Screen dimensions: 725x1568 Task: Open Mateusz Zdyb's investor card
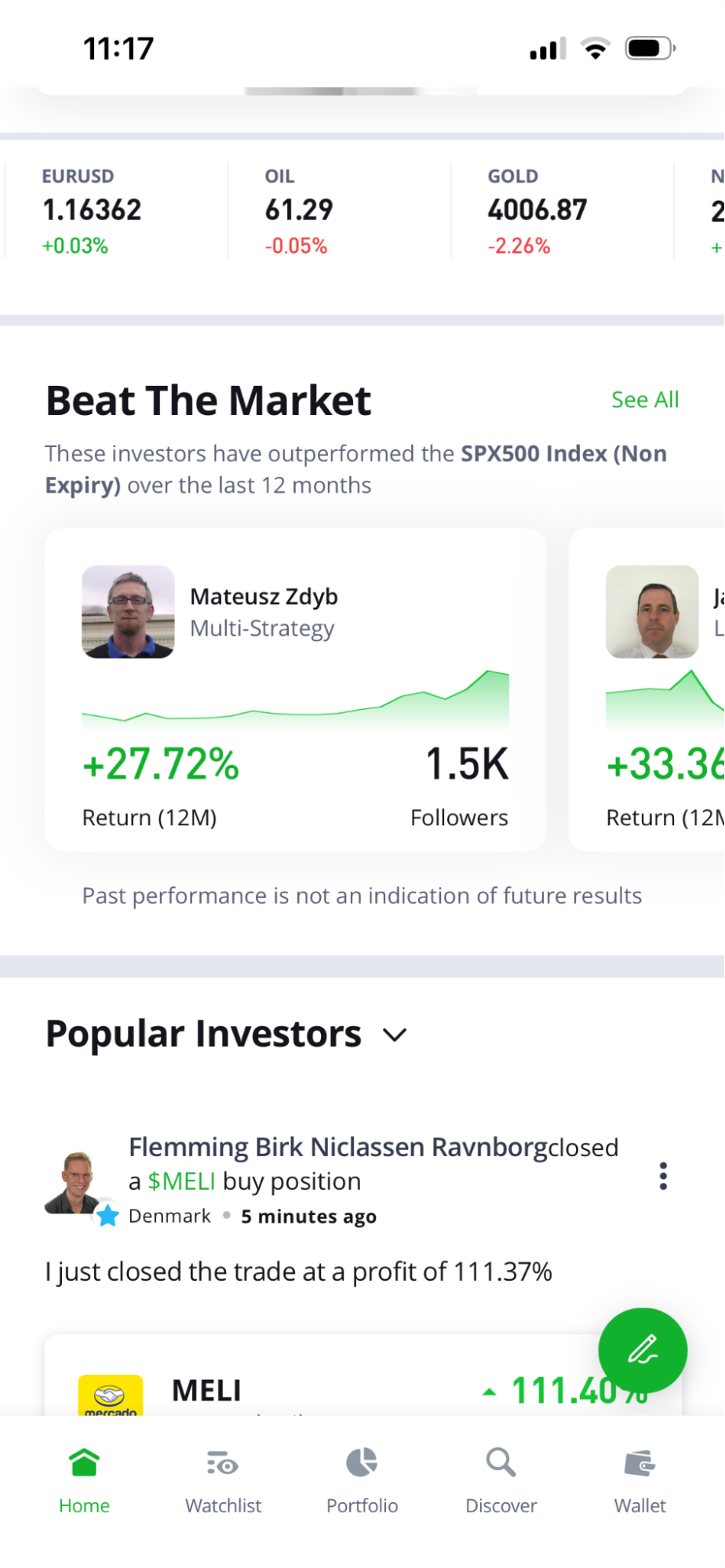(x=296, y=689)
